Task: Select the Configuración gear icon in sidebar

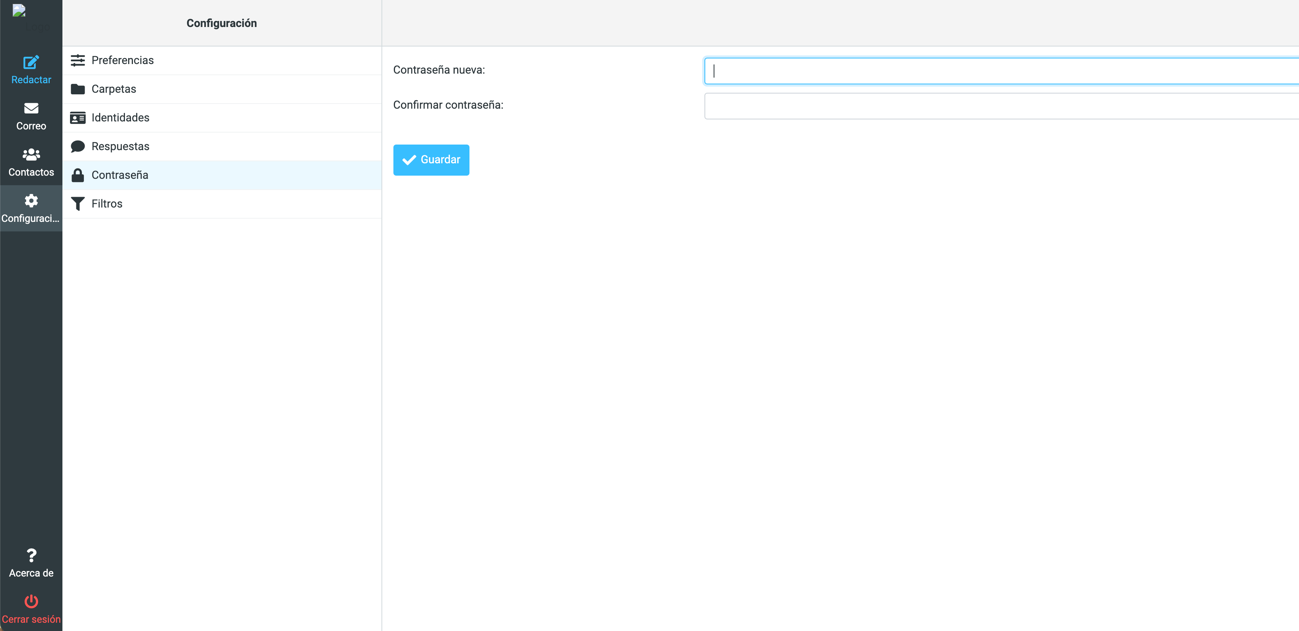Action: tap(31, 201)
